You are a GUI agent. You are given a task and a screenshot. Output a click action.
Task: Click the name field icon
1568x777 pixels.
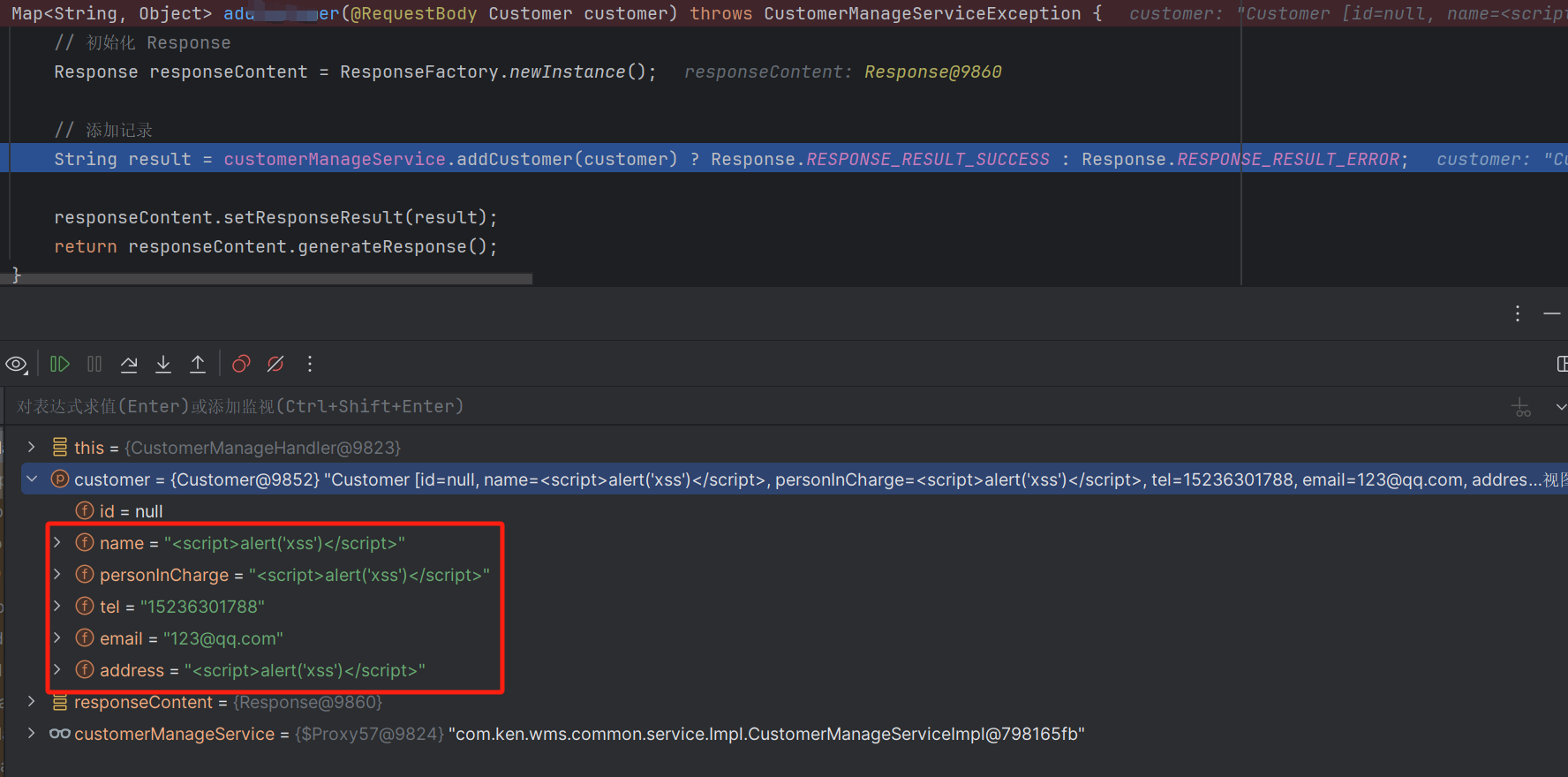85,542
